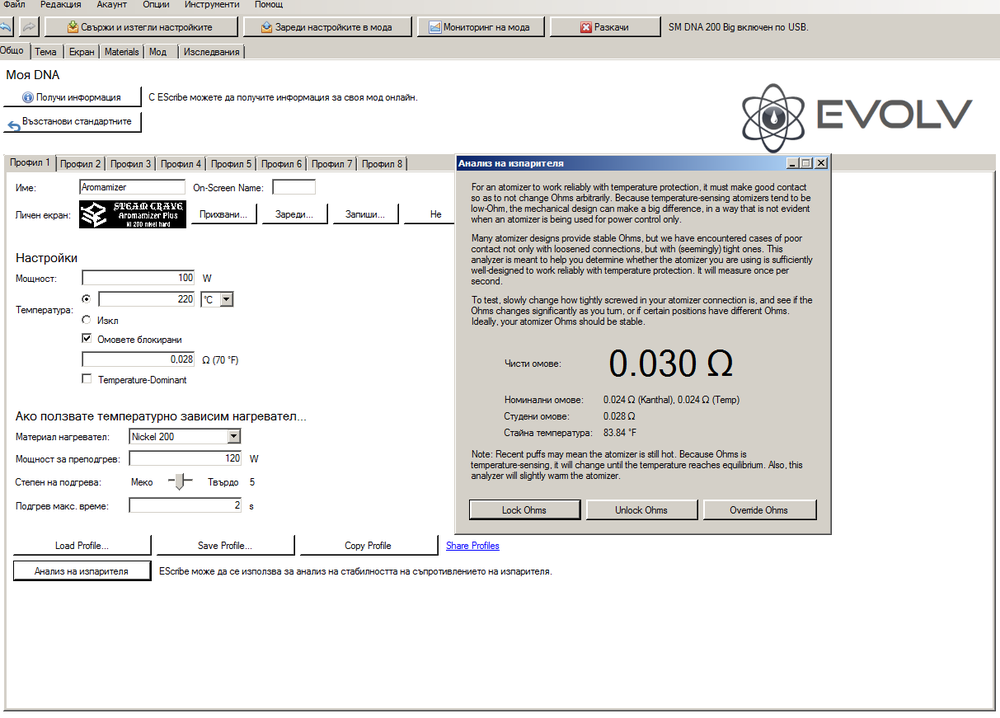
Task: Click the locked ohms field showing 0.028
Action: [138, 360]
